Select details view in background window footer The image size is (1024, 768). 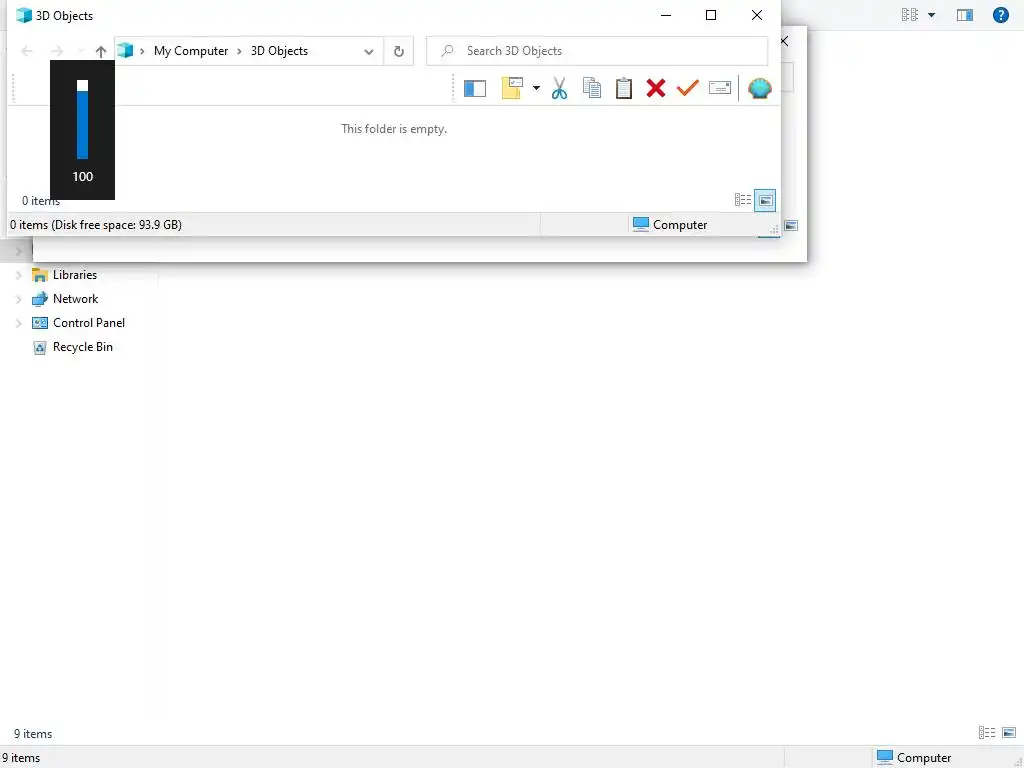point(987,733)
